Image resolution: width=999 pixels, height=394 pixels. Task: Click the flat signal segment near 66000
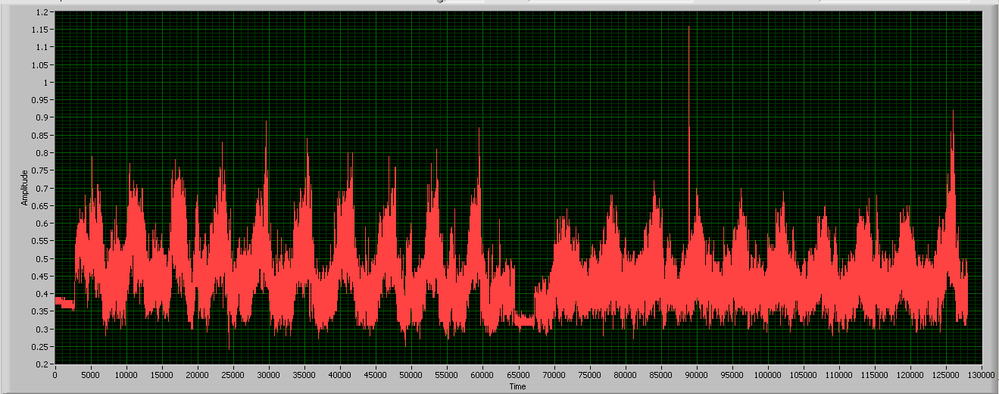point(525,321)
